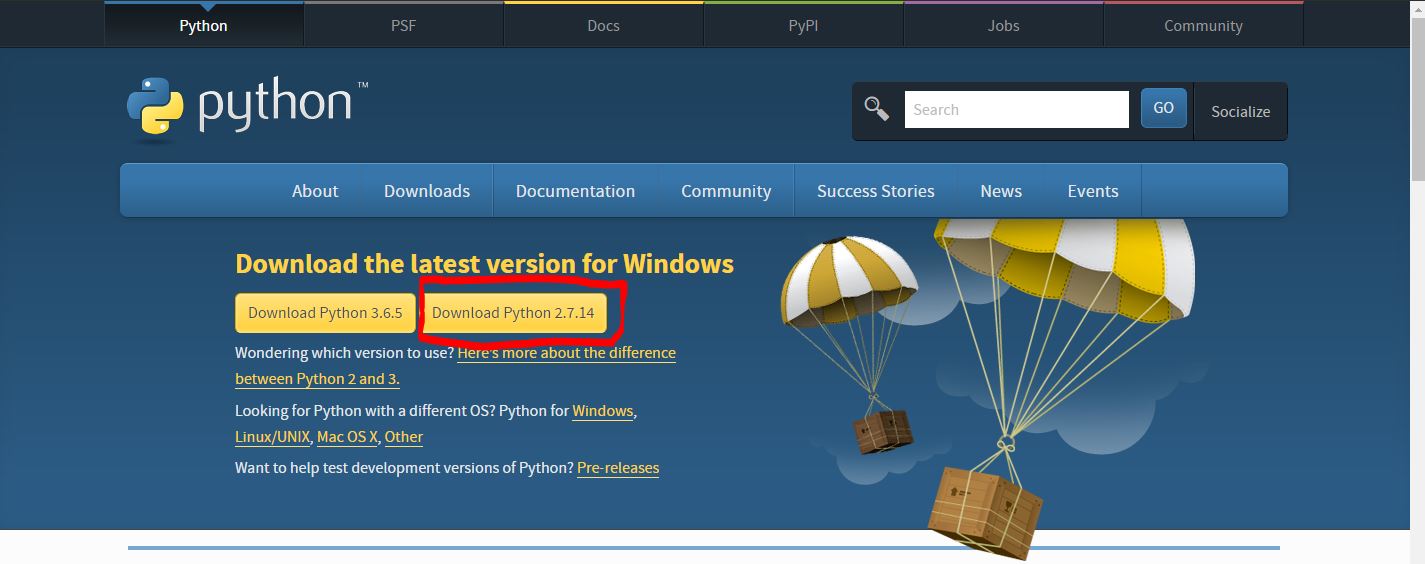1425x564 pixels.
Task: Click the magnifying glass search icon
Action: (x=877, y=109)
